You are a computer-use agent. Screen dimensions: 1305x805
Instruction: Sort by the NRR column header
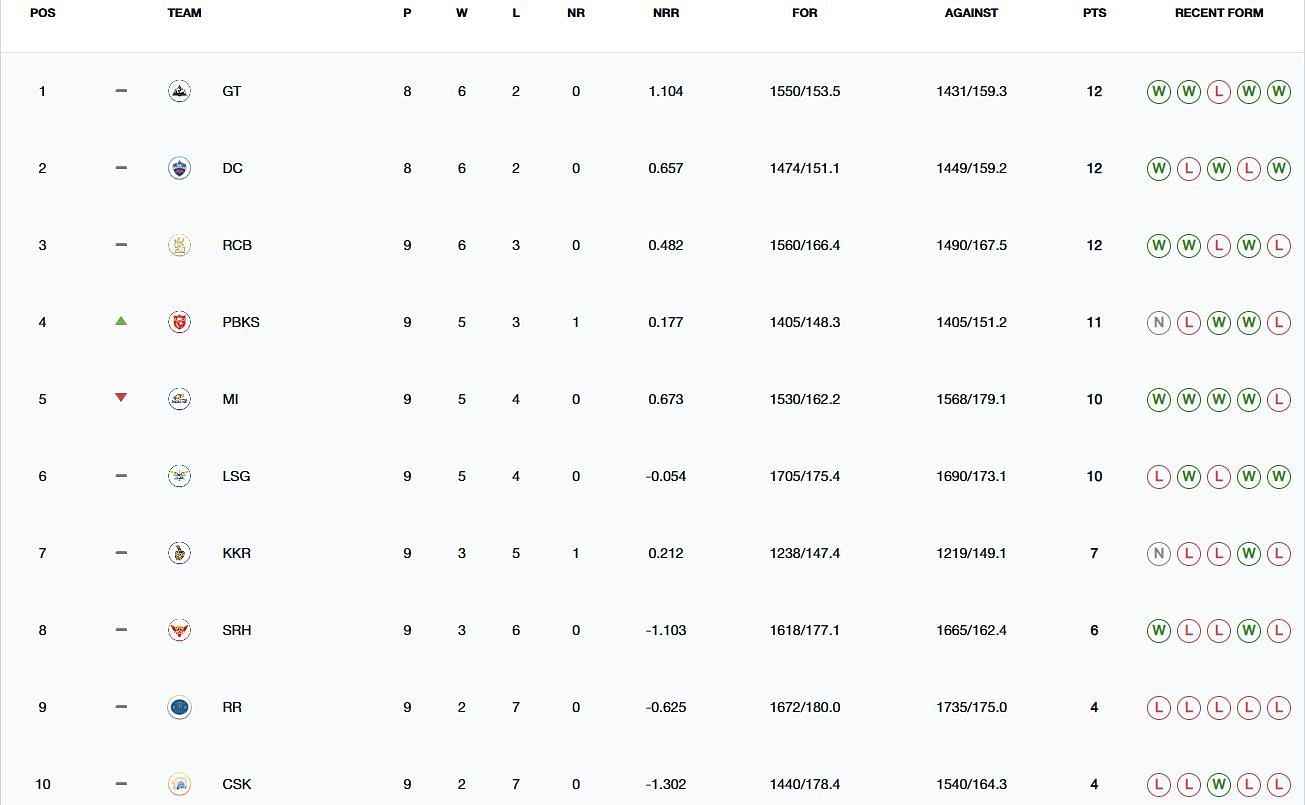[665, 13]
